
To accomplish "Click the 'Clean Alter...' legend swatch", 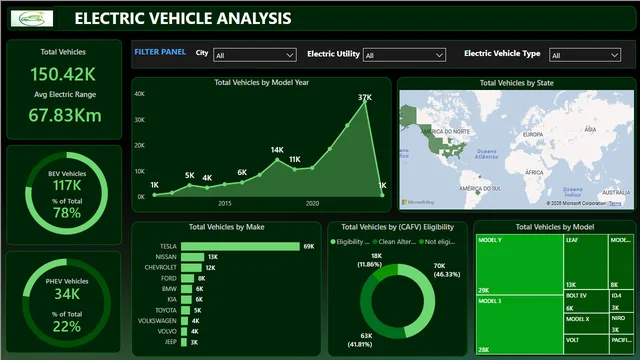I will click(375, 242).
